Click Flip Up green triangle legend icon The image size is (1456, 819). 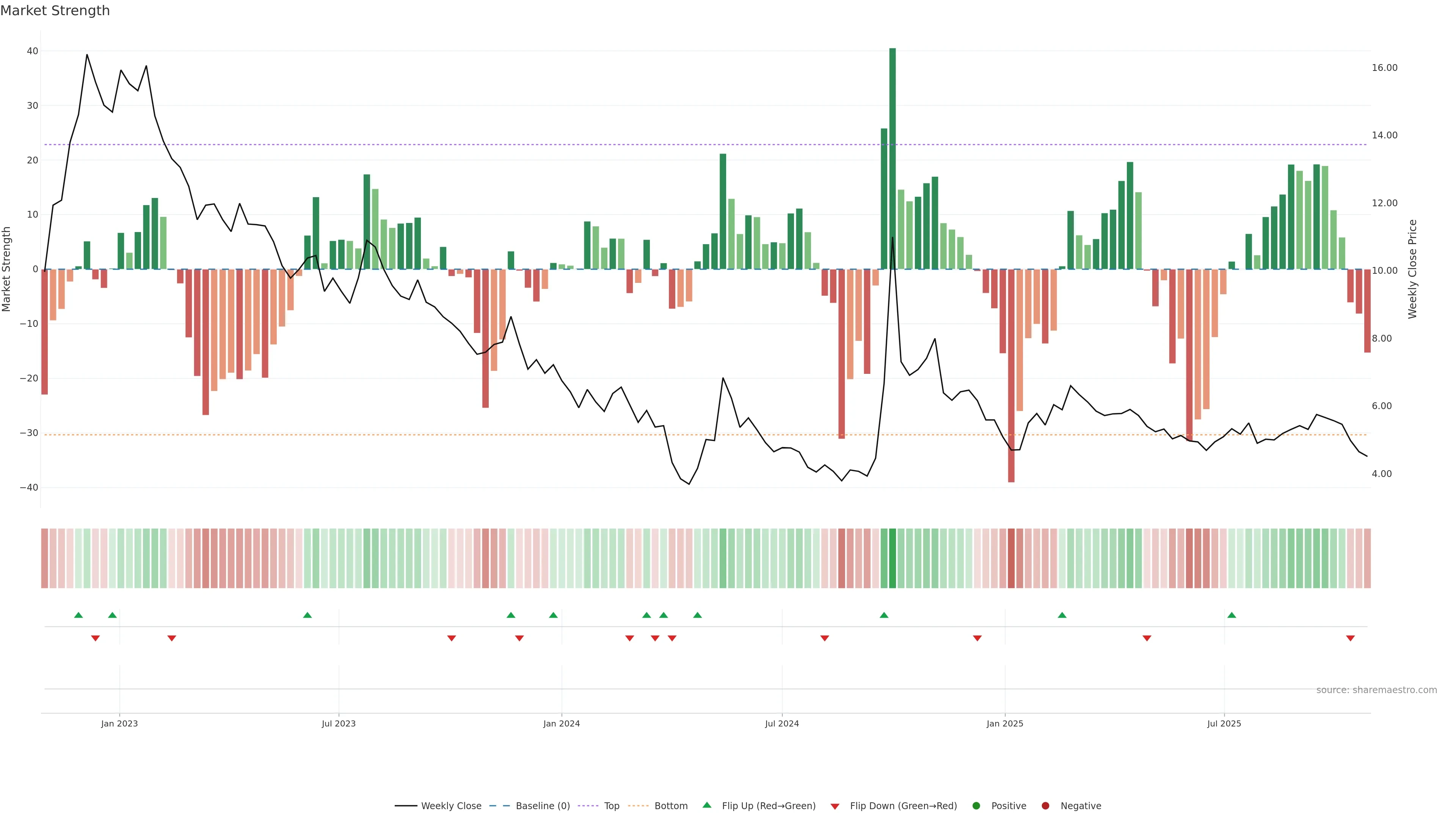point(706,805)
